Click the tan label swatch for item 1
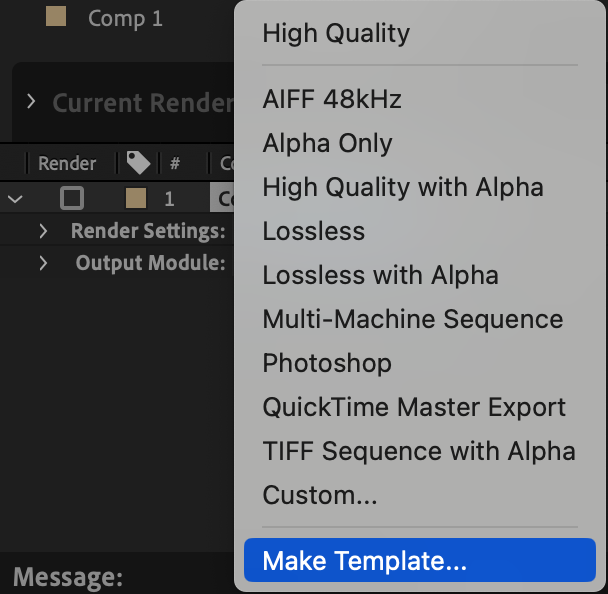Image resolution: width=608 pixels, height=594 pixels. (x=136, y=198)
